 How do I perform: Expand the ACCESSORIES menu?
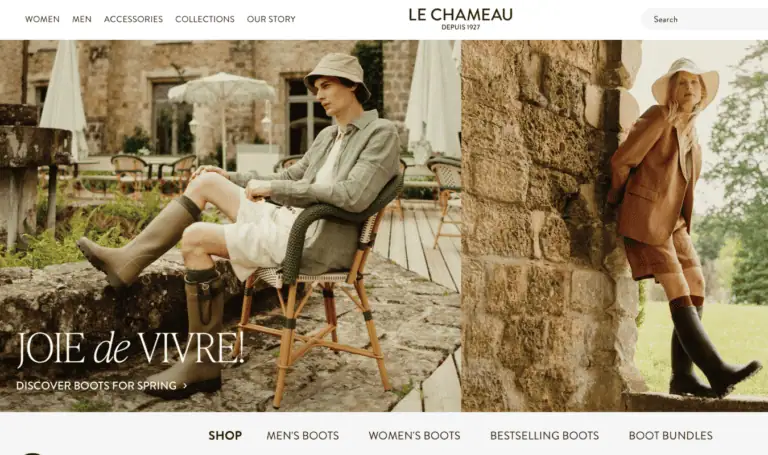pyautogui.click(x=133, y=19)
